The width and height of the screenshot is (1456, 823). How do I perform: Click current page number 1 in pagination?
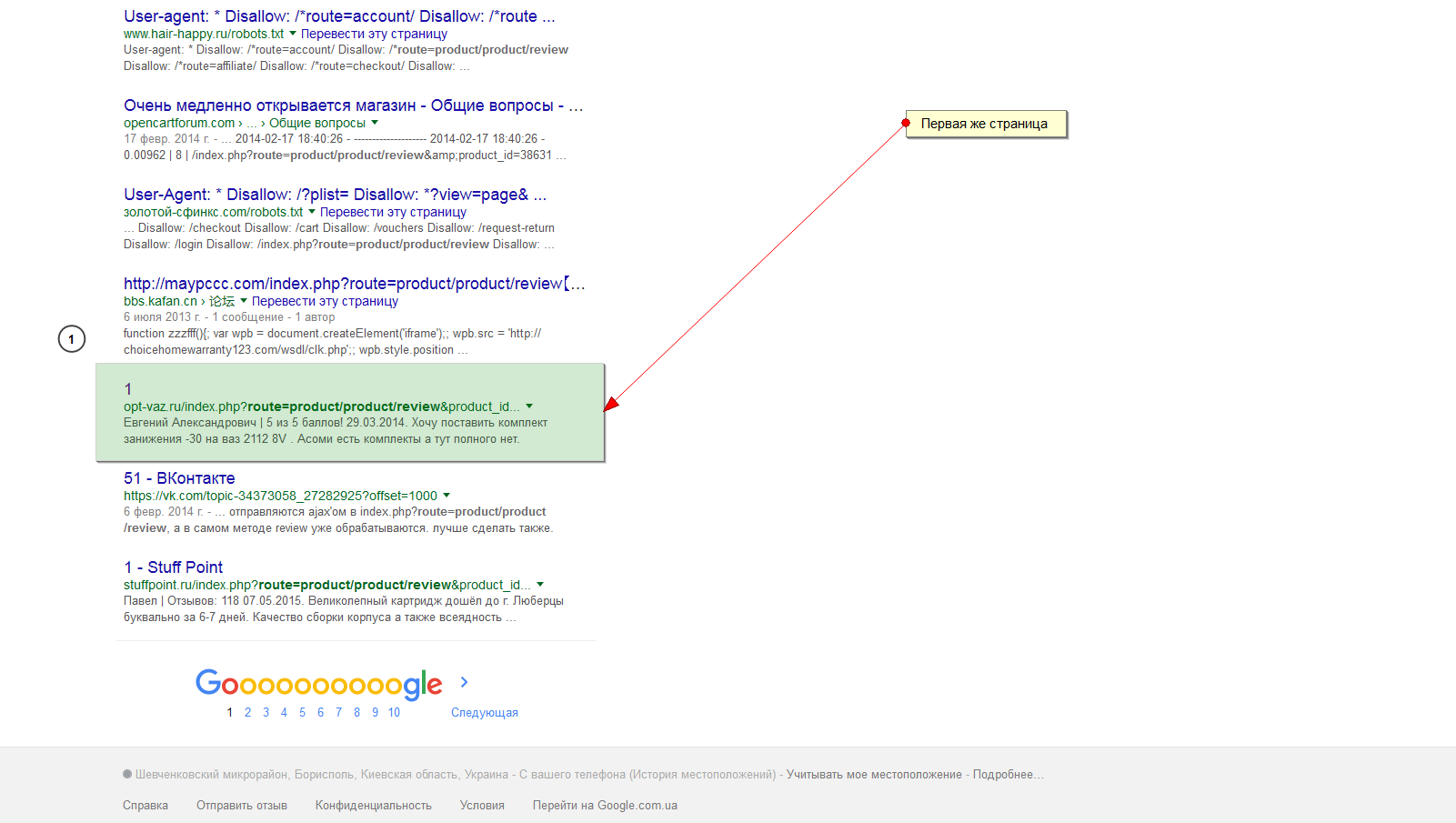[x=229, y=713]
